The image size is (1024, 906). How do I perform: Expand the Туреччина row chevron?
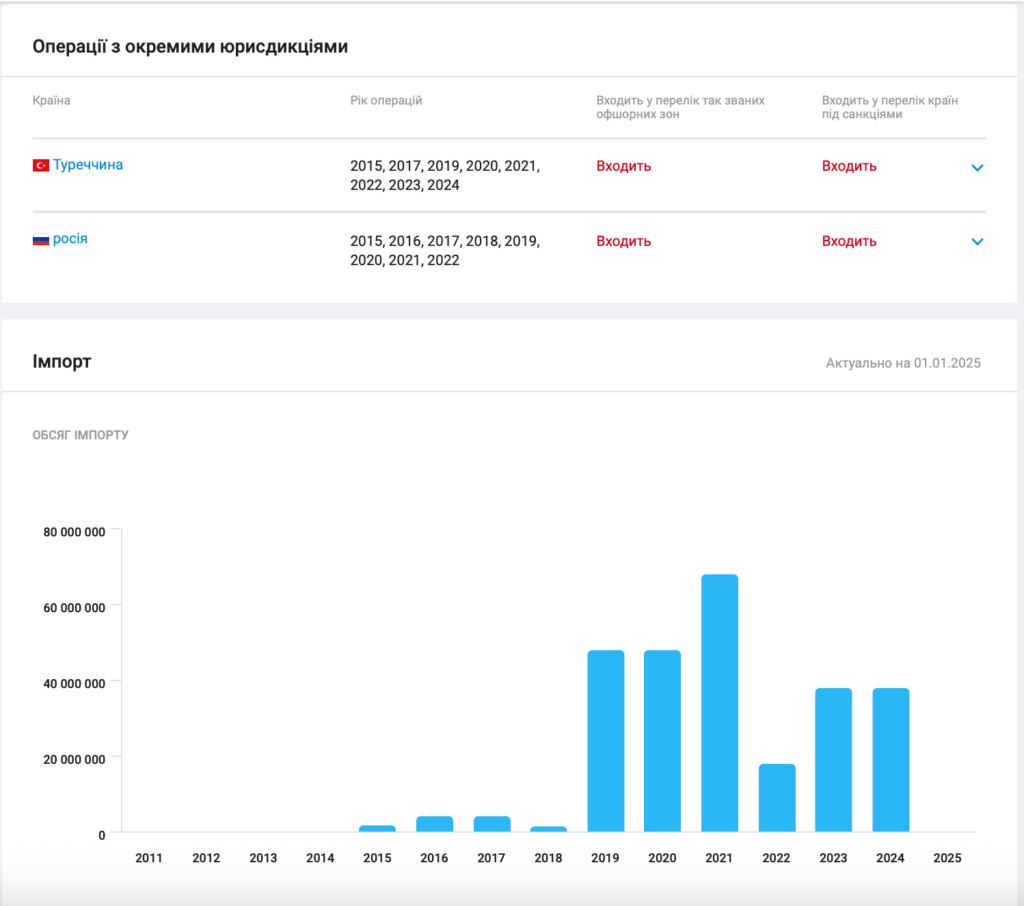(977, 168)
